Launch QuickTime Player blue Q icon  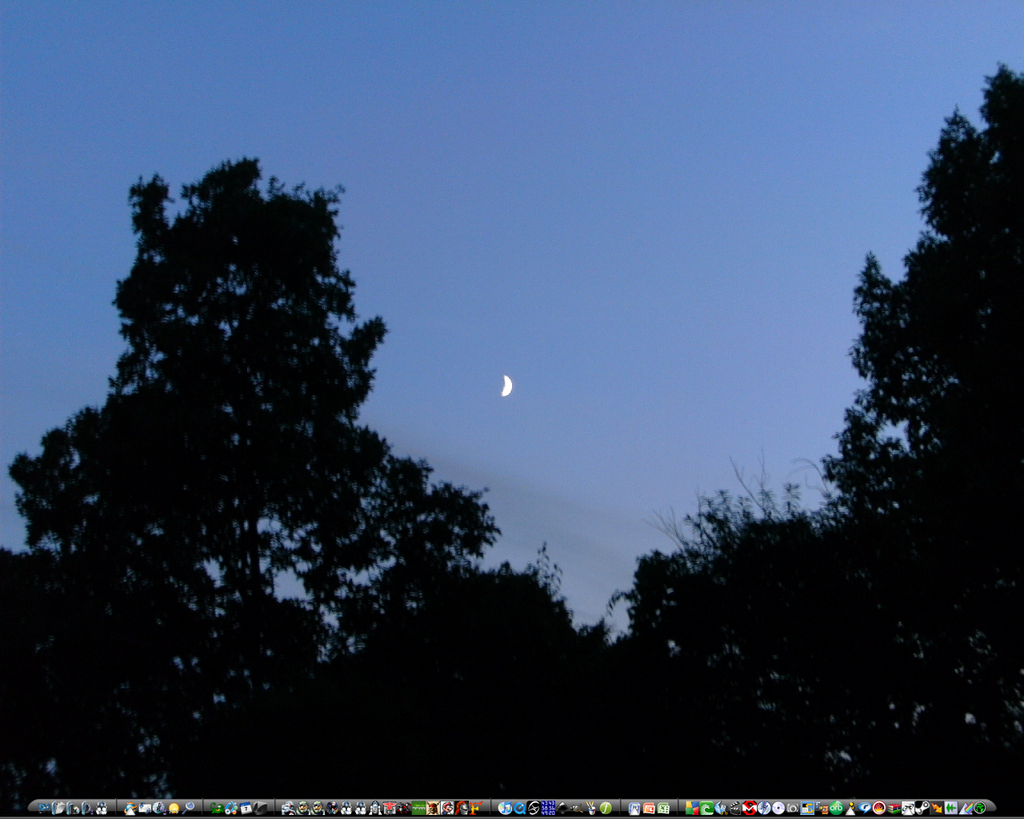(520, 808)
